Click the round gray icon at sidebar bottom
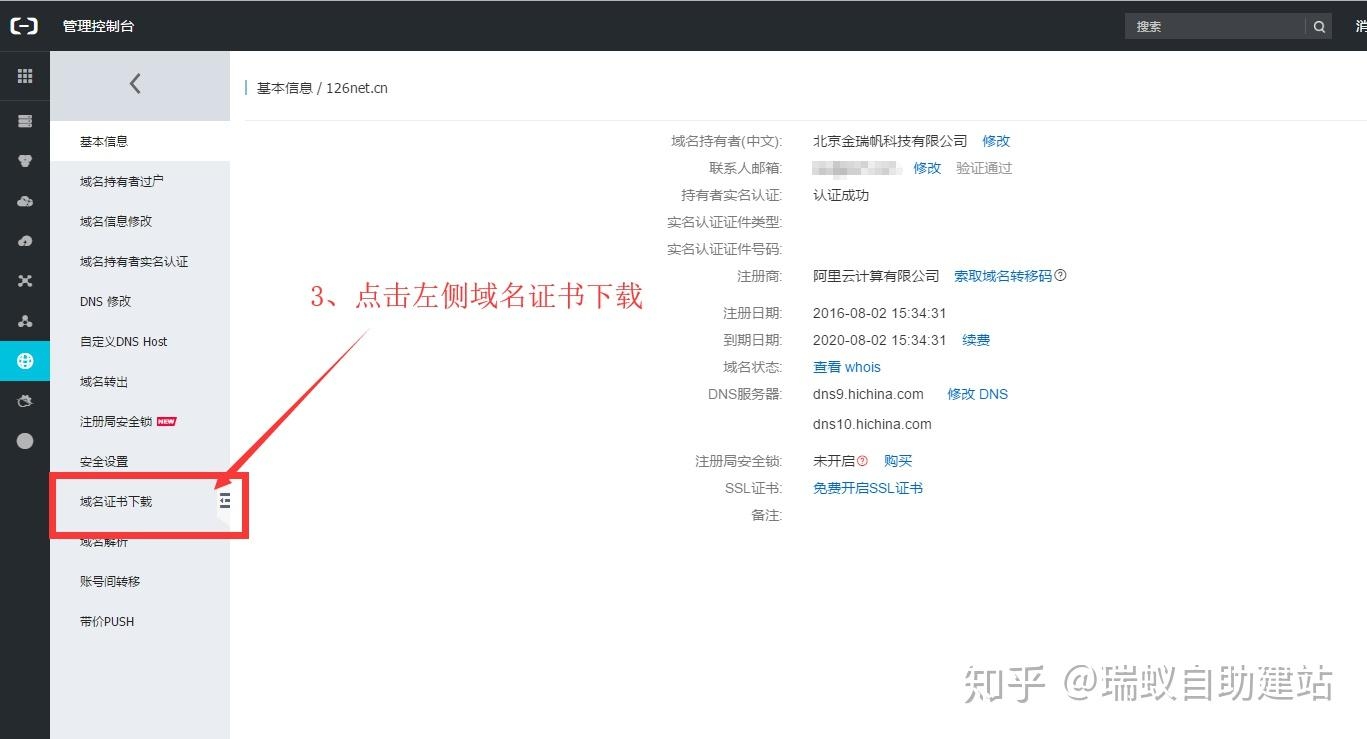 [25, 440]
